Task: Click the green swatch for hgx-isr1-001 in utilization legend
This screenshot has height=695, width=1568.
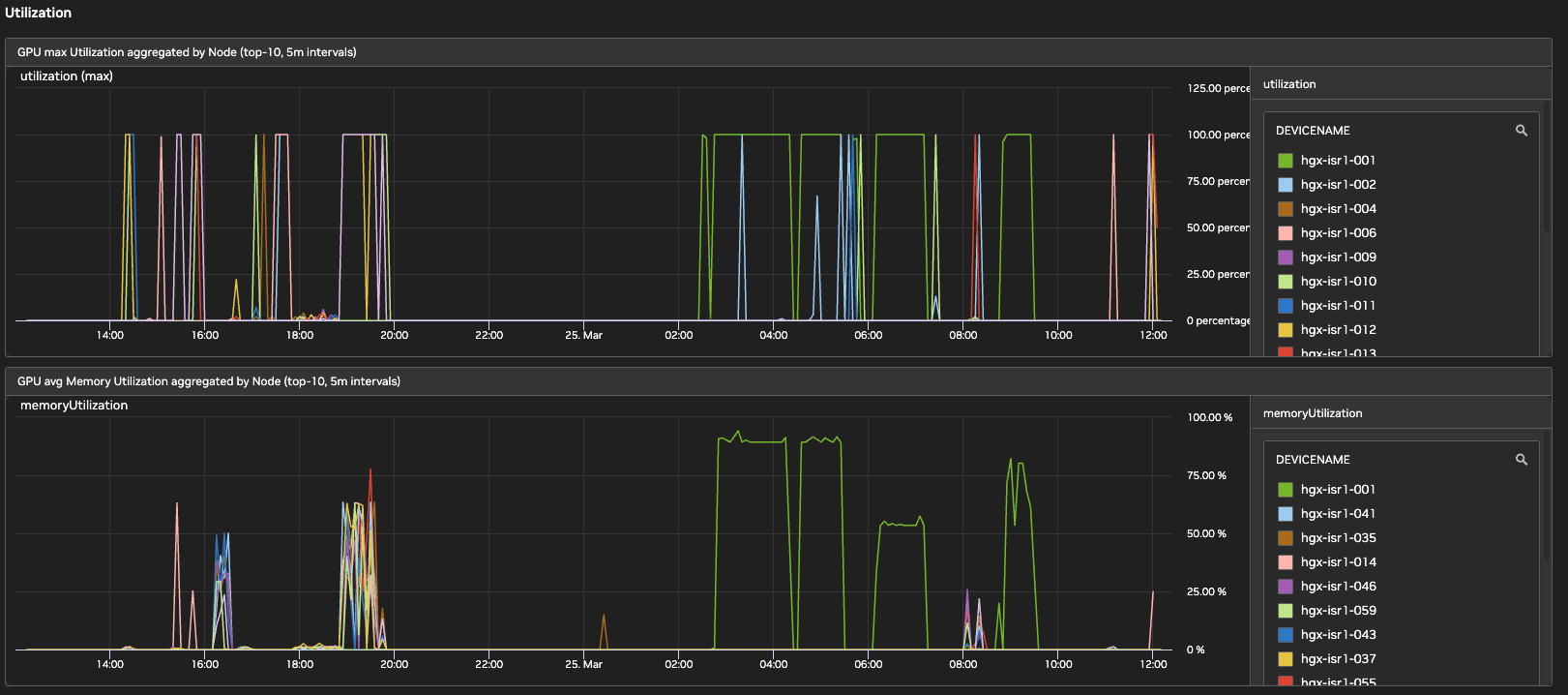Action: 1286,161
